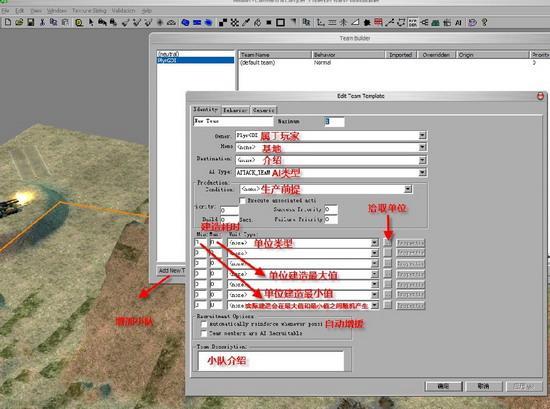The image size is (550, 409).
Task: Click the Save floppy disk icon
Action: pyautogui.click(x=31, y=22)
